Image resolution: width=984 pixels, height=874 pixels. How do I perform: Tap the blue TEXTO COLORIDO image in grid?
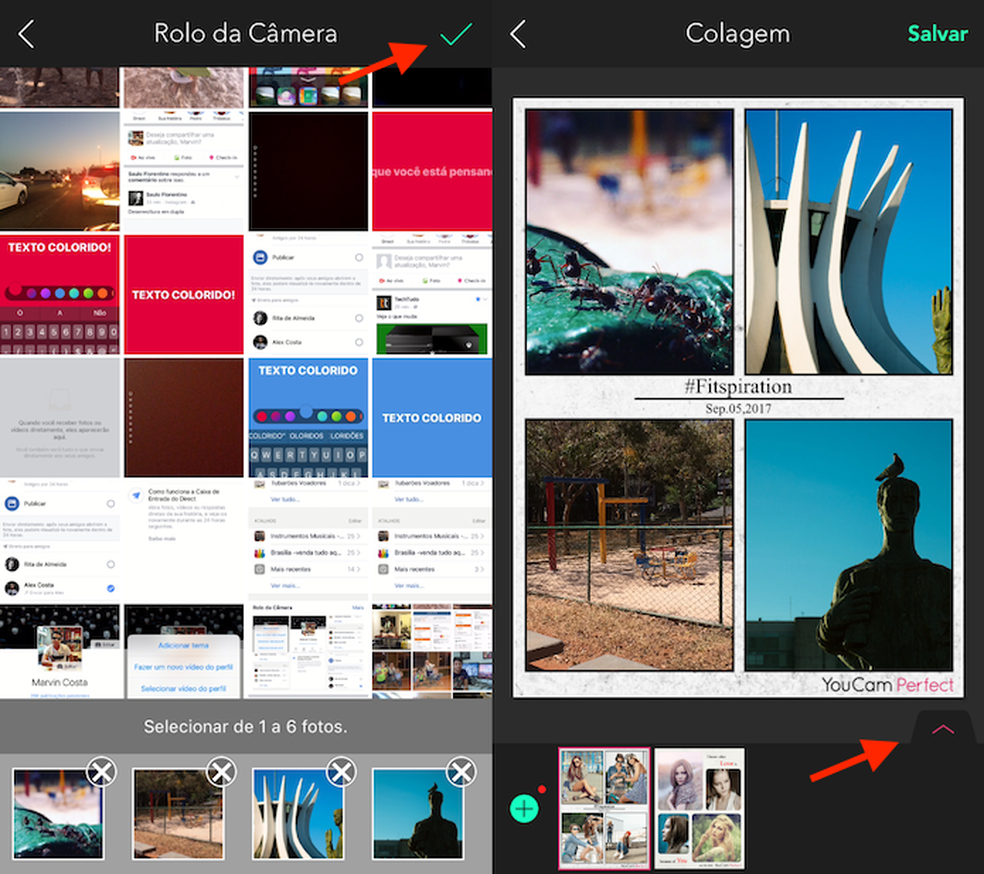(x=432, y=417)
